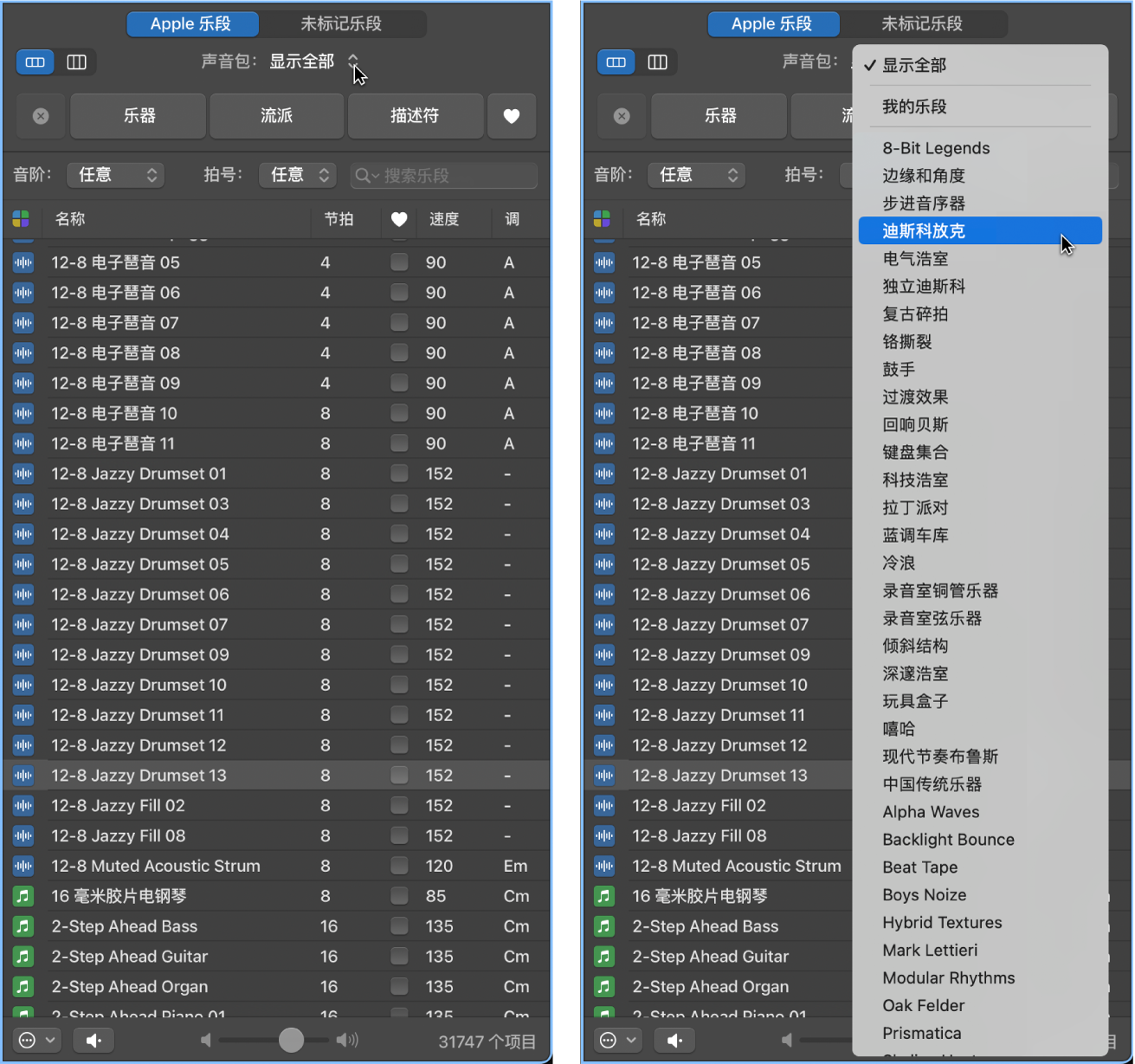Select 我的乐段 in sound pack menu

tap(914, 106)
